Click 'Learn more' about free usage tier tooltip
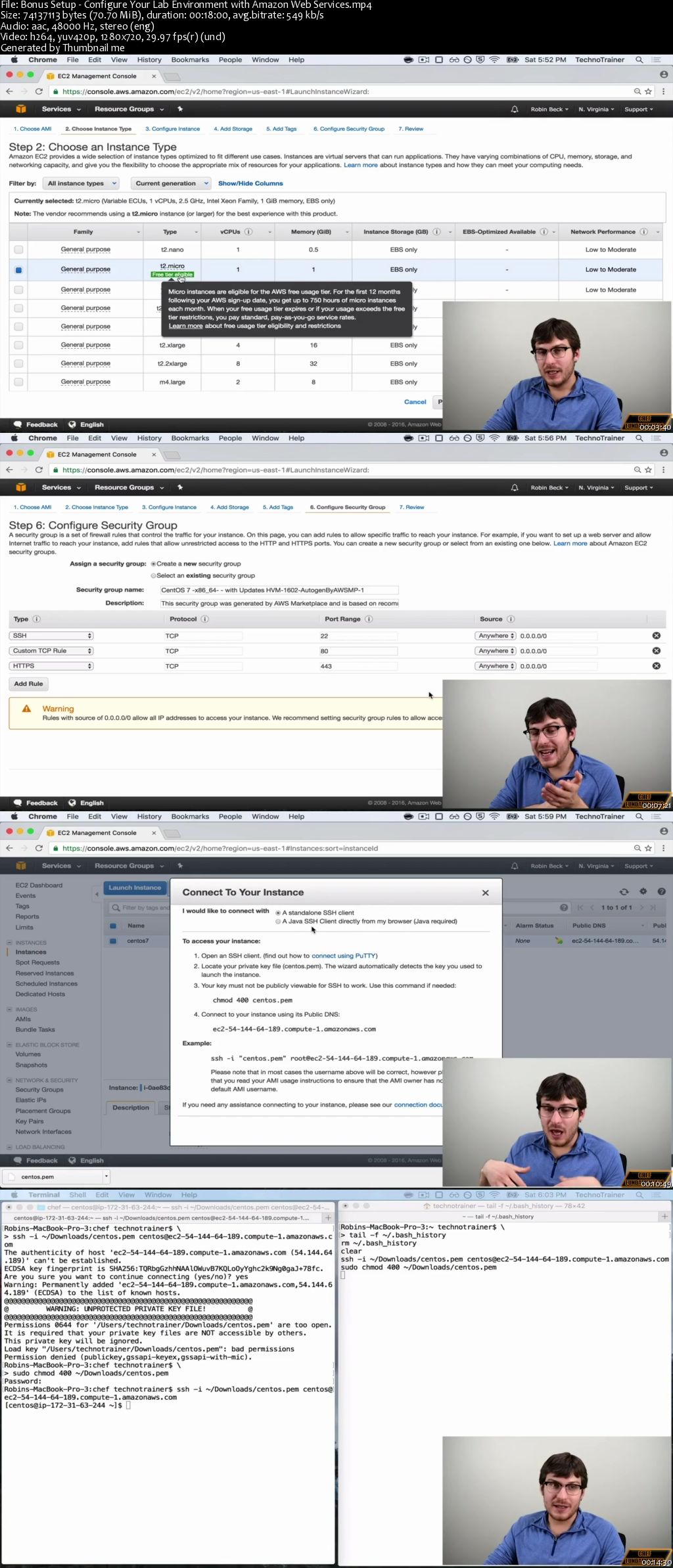Viewport: 673px width, 1568px height. click(x=185, y=326)
